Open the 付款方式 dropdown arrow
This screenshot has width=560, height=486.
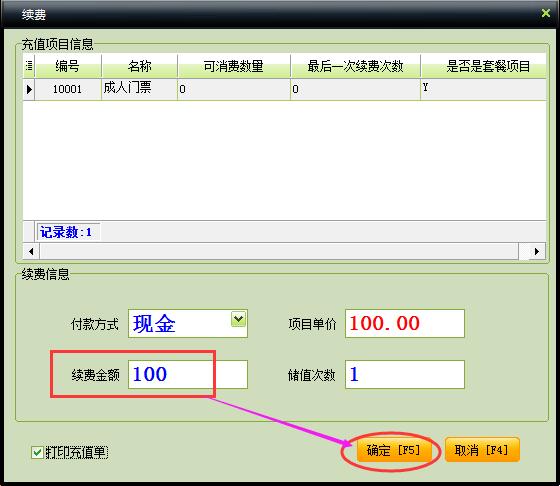[x=238, y=319]
